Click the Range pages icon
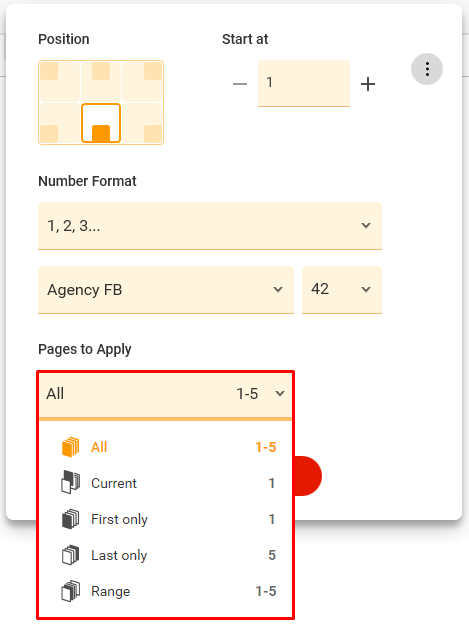The image size is (469, 625). (71, 591)
